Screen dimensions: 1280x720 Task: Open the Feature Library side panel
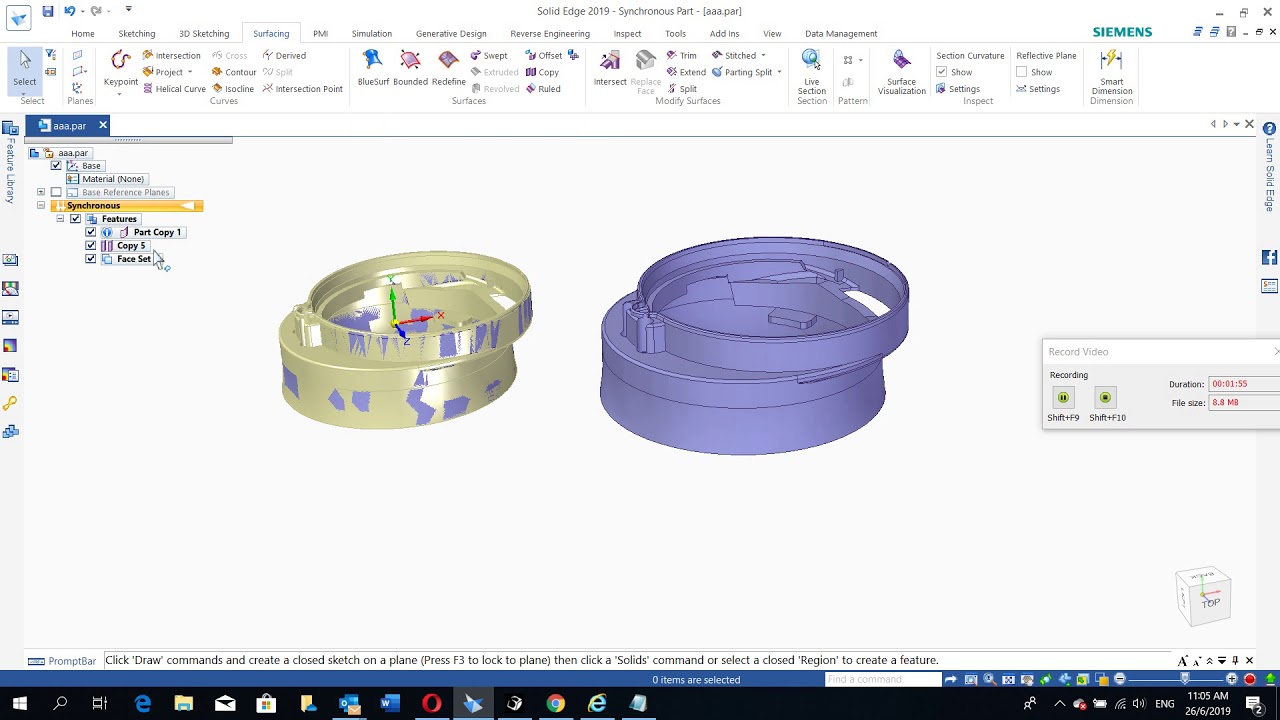click(10, 163)
